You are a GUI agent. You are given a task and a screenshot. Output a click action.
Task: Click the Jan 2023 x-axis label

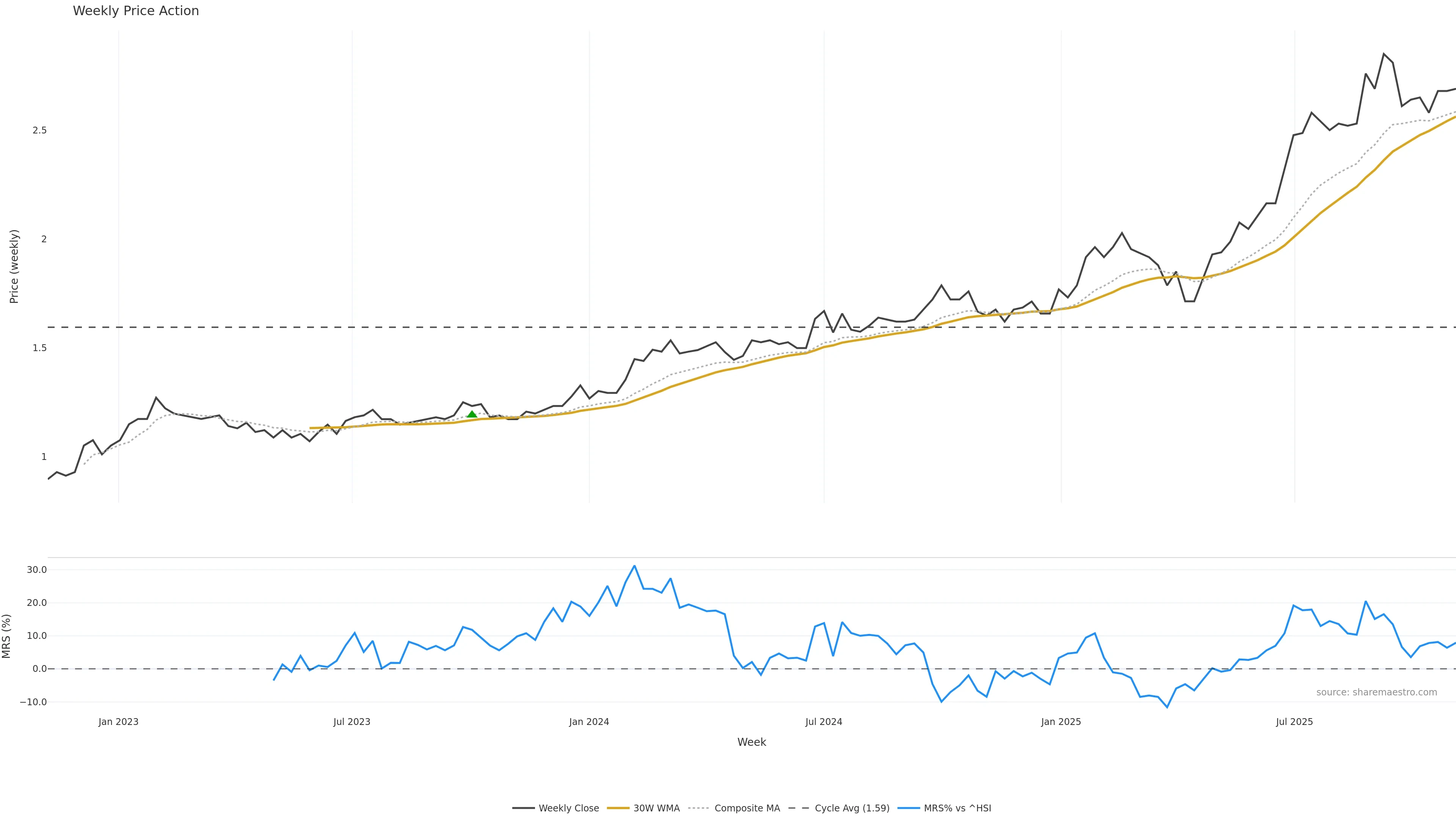[x=118, y=722]
